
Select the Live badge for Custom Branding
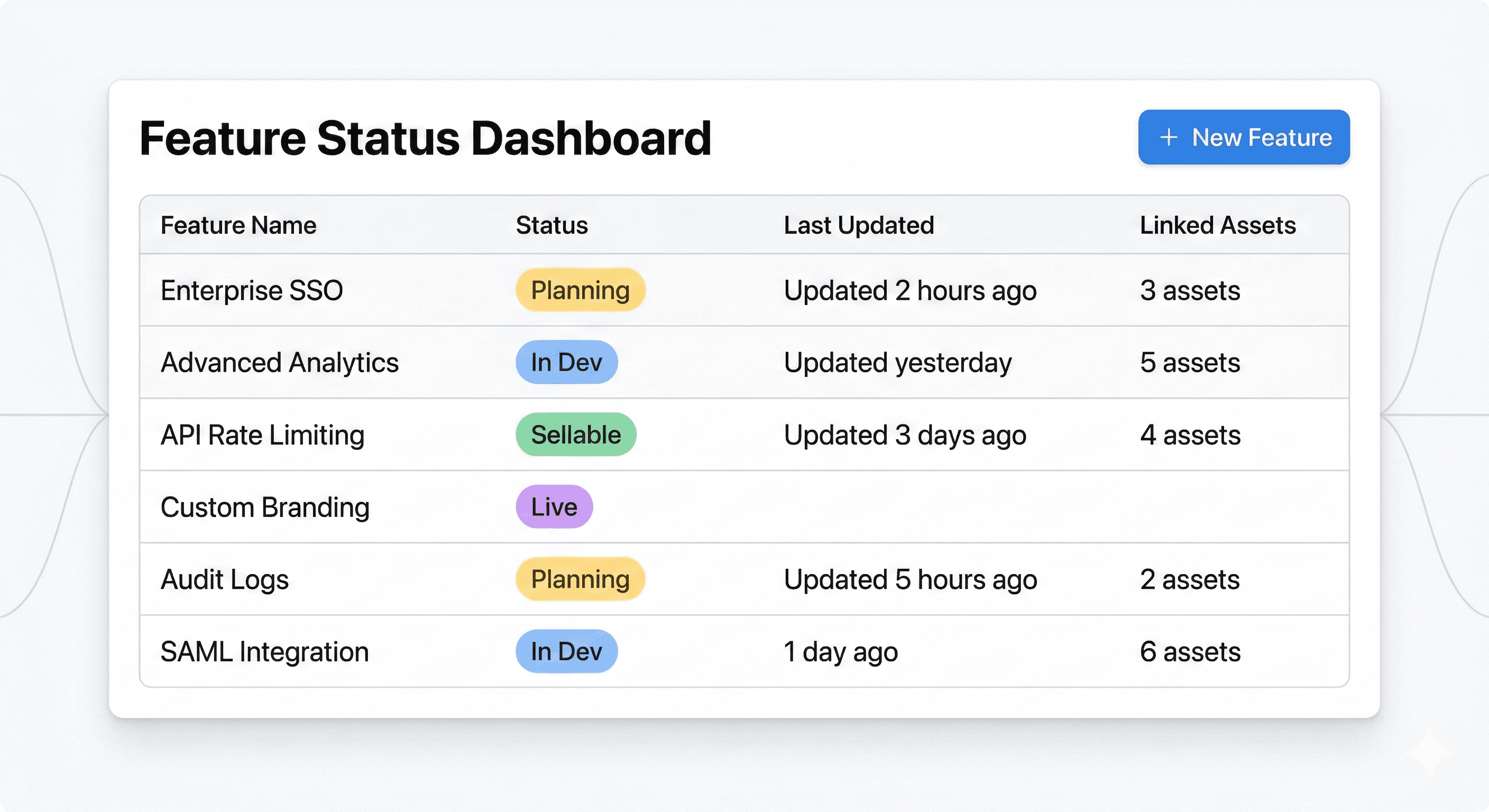pos(553,507)
